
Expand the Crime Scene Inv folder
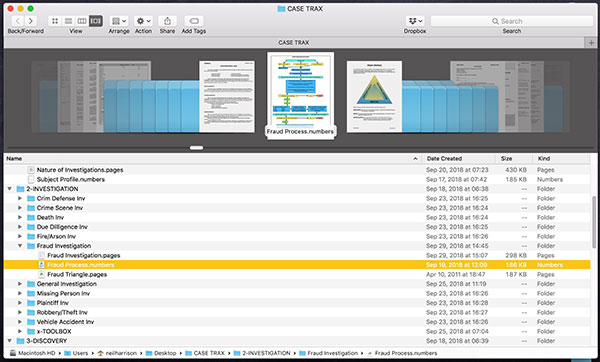pos(20,208)
